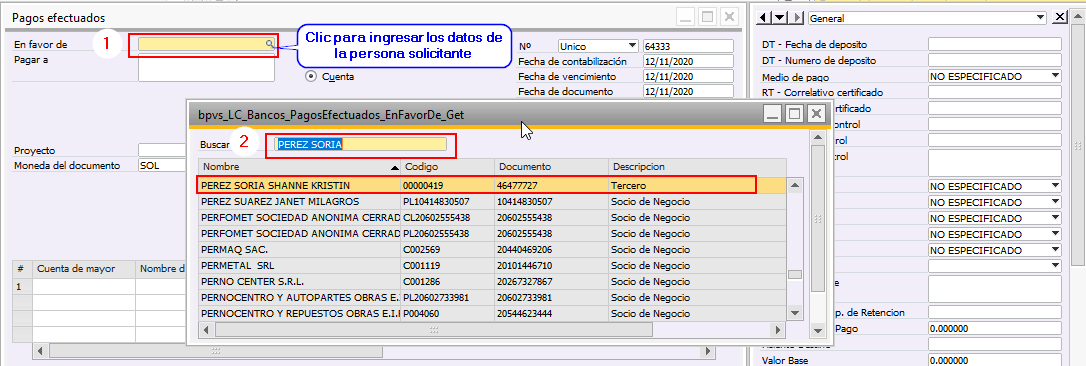Maximize the Pagos efectuados window
The height and width of the screenshot is (366, 1086).
tap(707, 17)
